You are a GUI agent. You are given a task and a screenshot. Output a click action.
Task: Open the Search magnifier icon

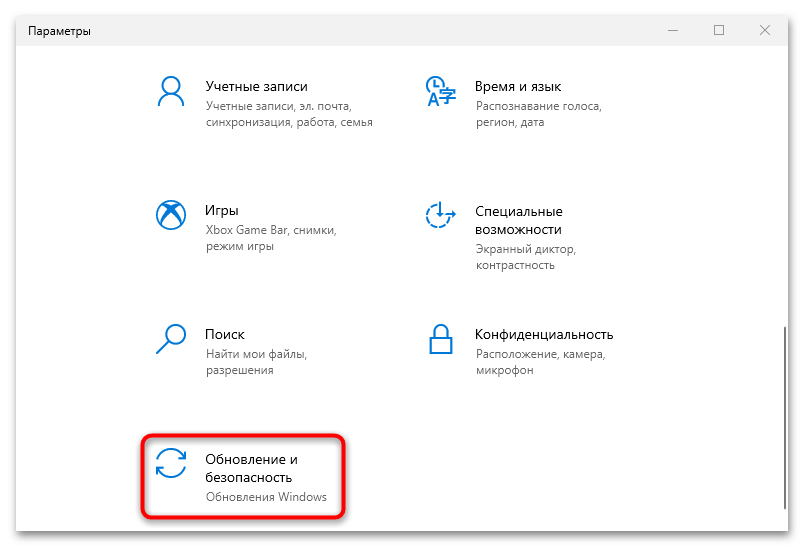(171, 338)
